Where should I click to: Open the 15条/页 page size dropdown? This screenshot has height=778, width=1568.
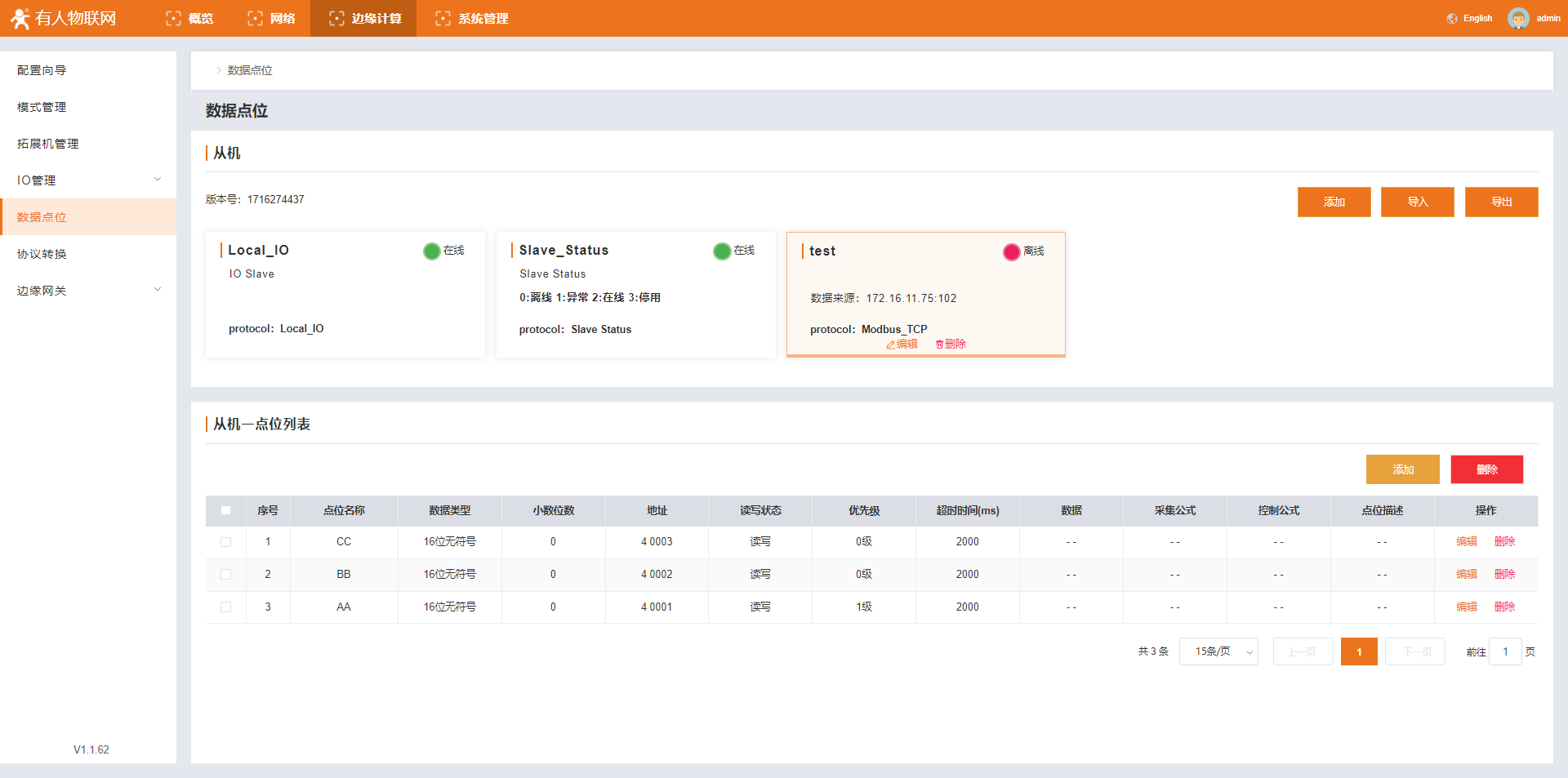point(1218,651)
